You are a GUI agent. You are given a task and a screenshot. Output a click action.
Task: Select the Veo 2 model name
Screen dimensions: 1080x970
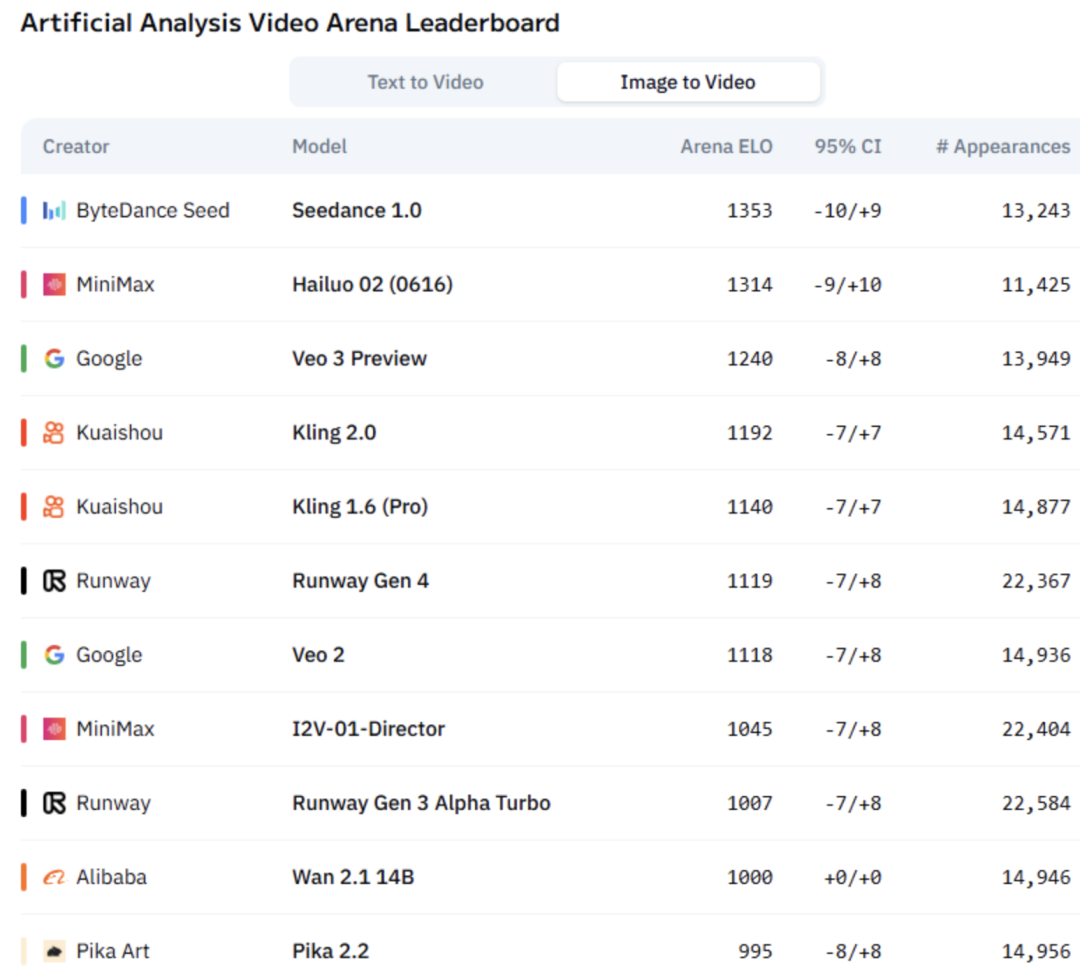click(318, 654)
